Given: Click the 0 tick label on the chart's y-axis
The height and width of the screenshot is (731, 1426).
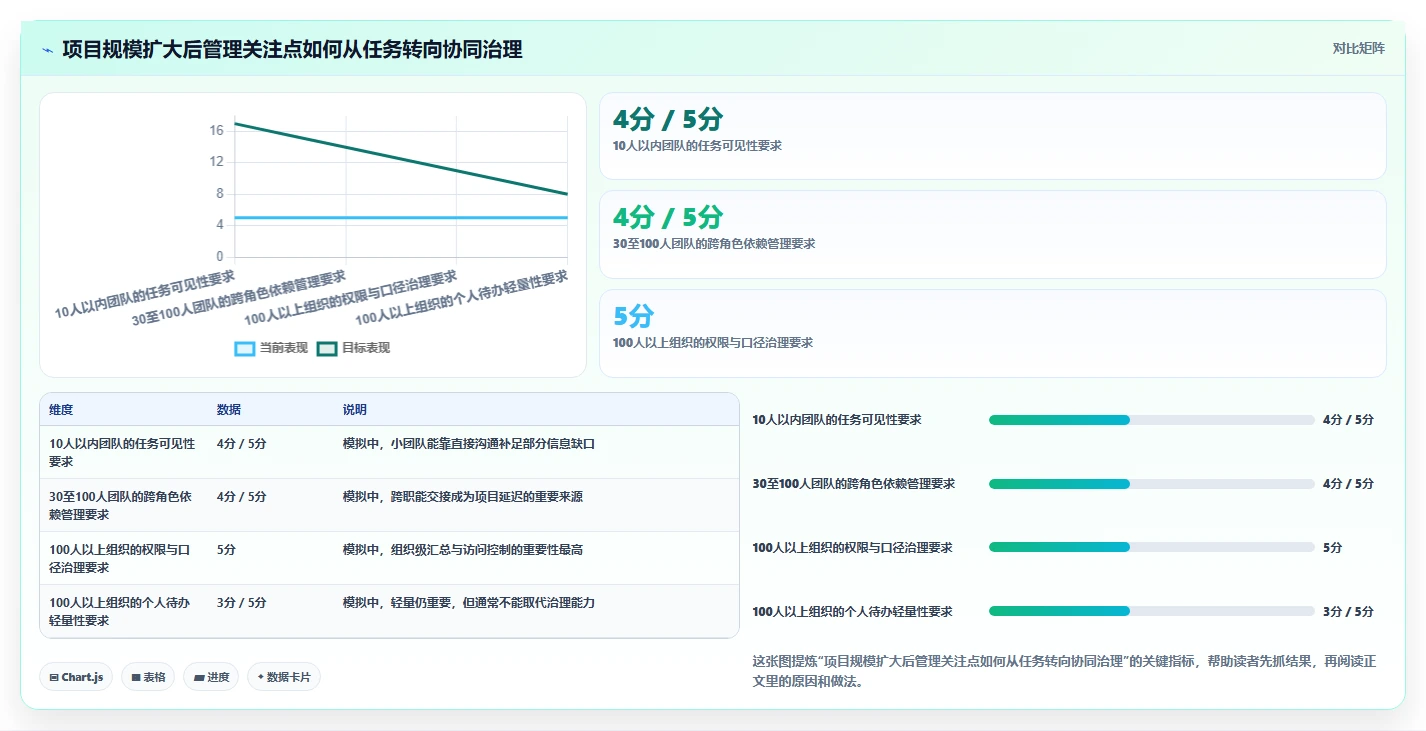Looking at the screenshot, I should pos(220,256).
